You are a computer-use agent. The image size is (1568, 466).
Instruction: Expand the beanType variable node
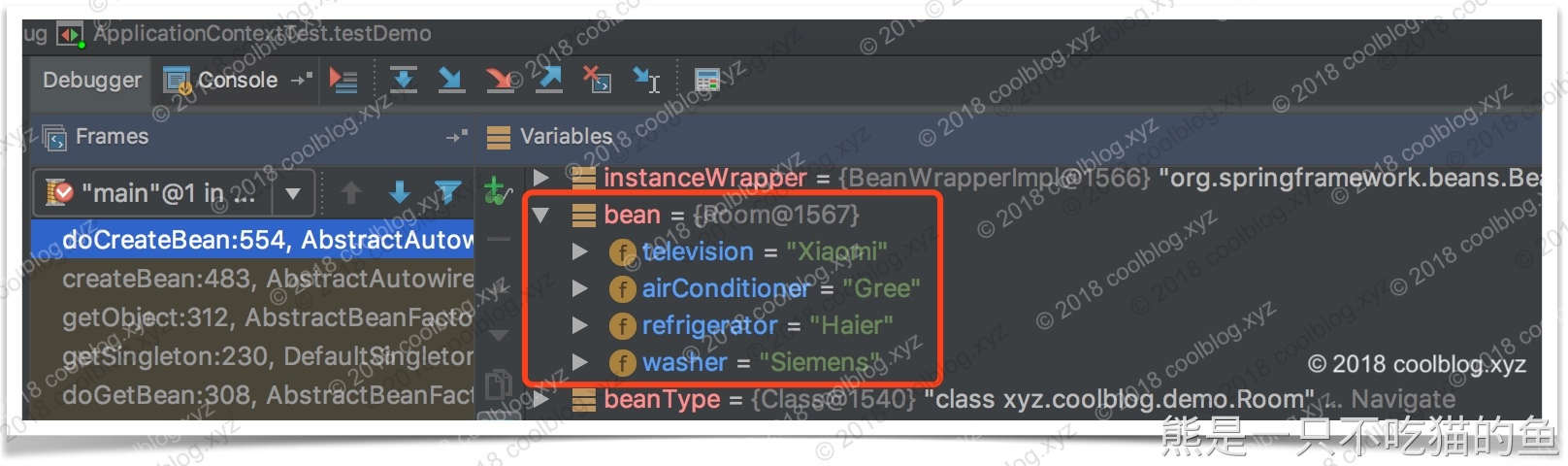tap(541, 399)
